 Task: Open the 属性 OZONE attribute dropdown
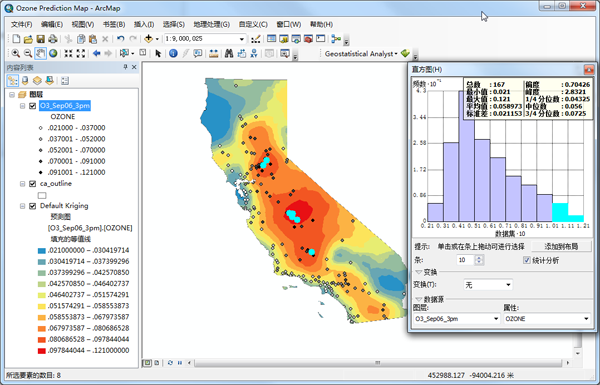tap(547, 318)
